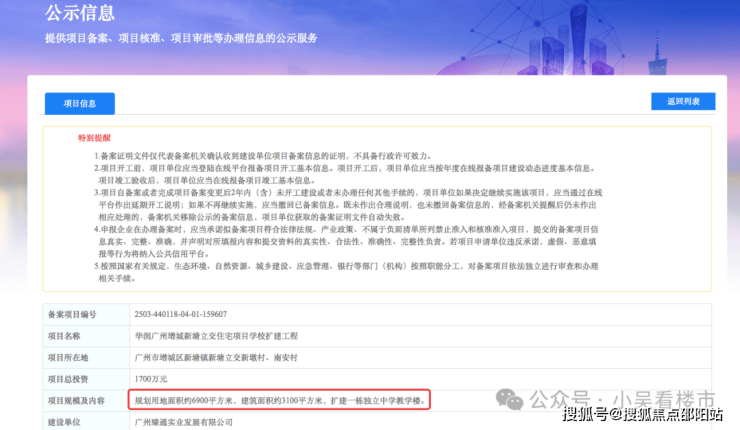Click the 项目名称 row label

(x=68, y=336)
